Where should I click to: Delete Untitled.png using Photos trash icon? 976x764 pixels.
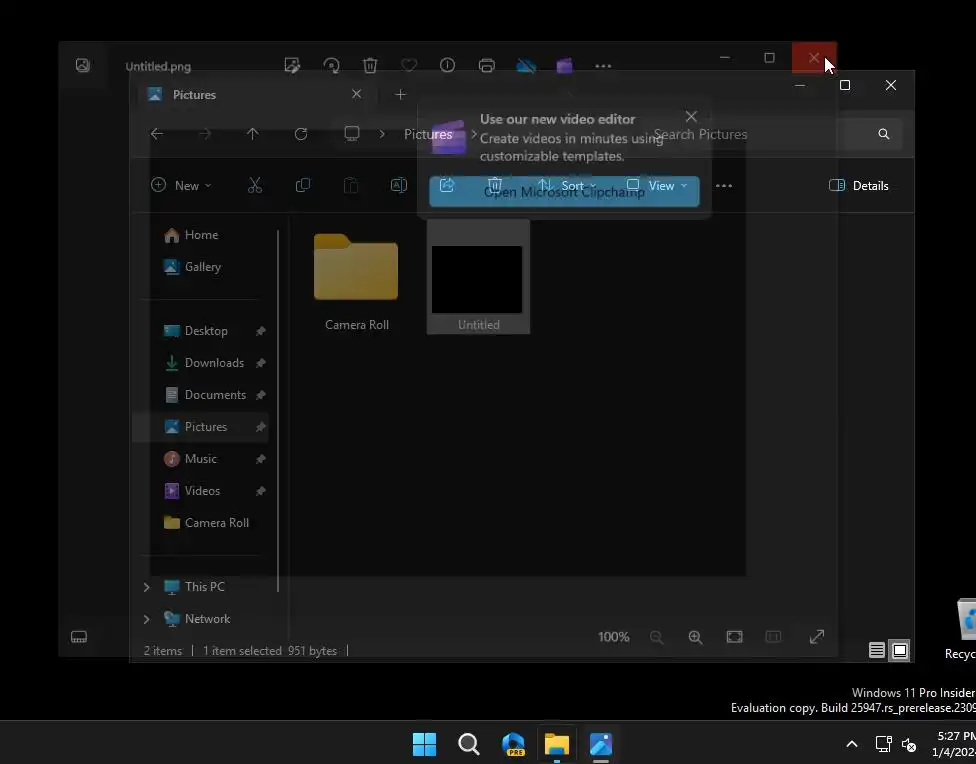pos(370,65)
